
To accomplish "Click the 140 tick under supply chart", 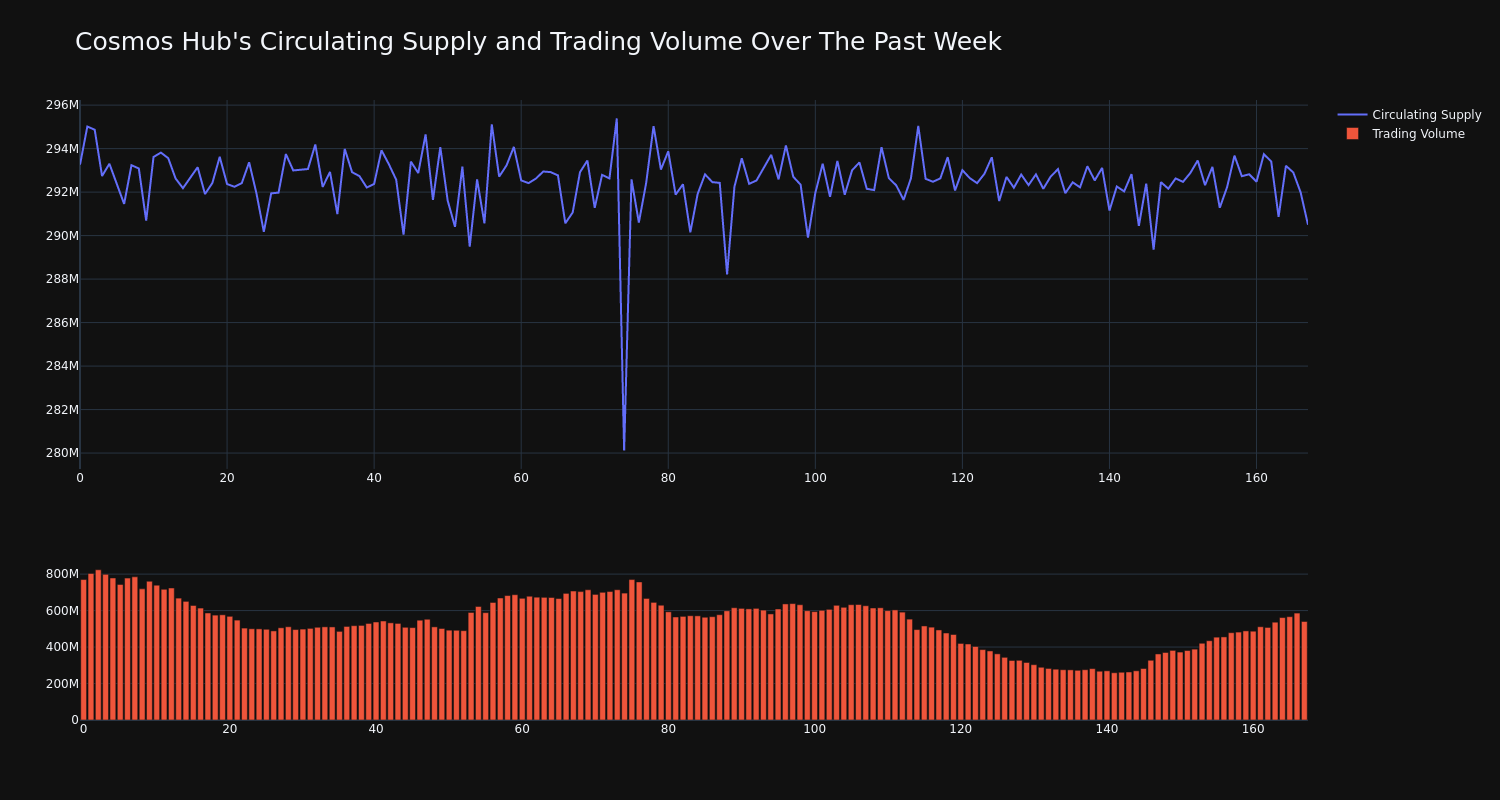I will click(1109, 478).
